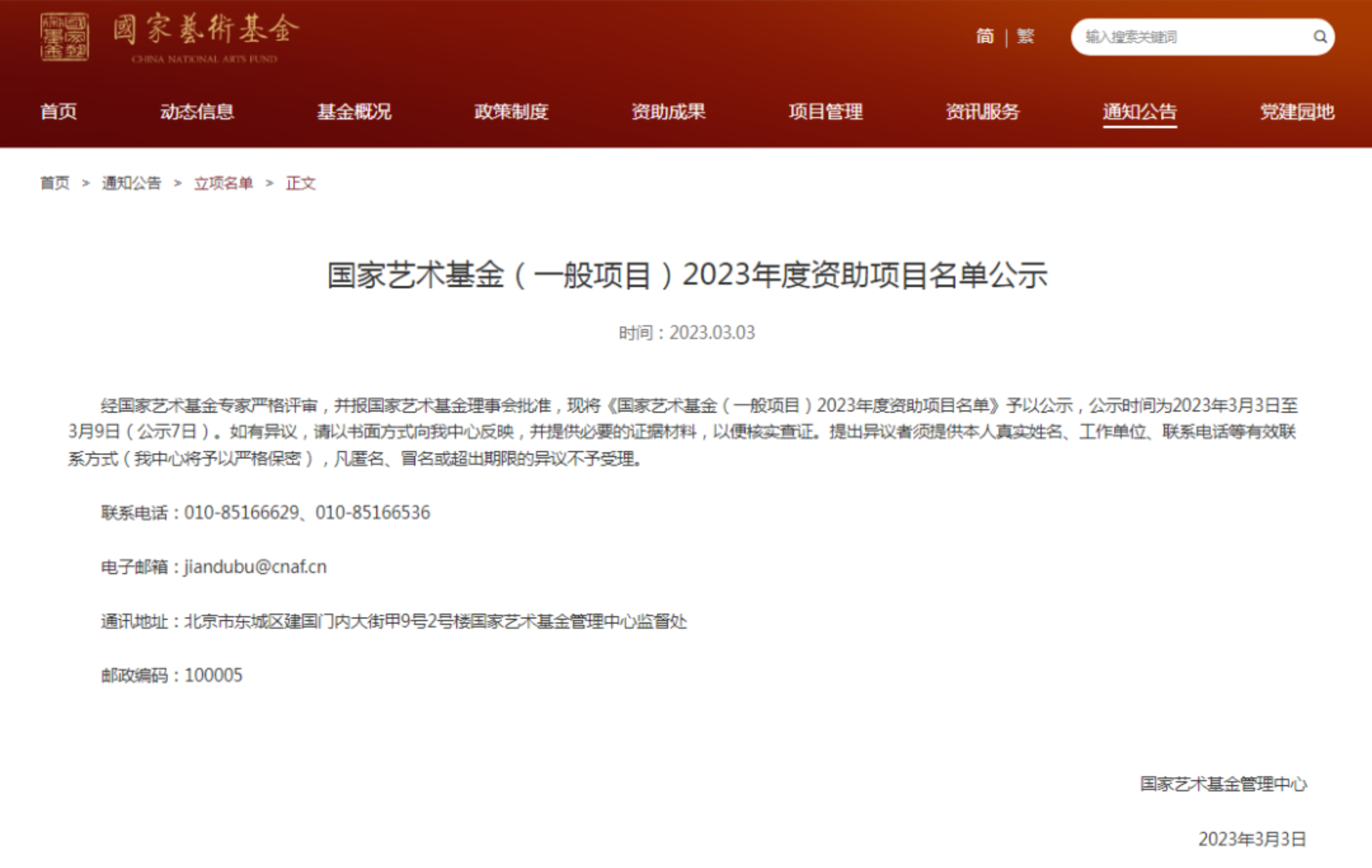Screen dimensions: 1372x868
Task: Open the 动态信息 menu
Action: [x=197, y=111]
